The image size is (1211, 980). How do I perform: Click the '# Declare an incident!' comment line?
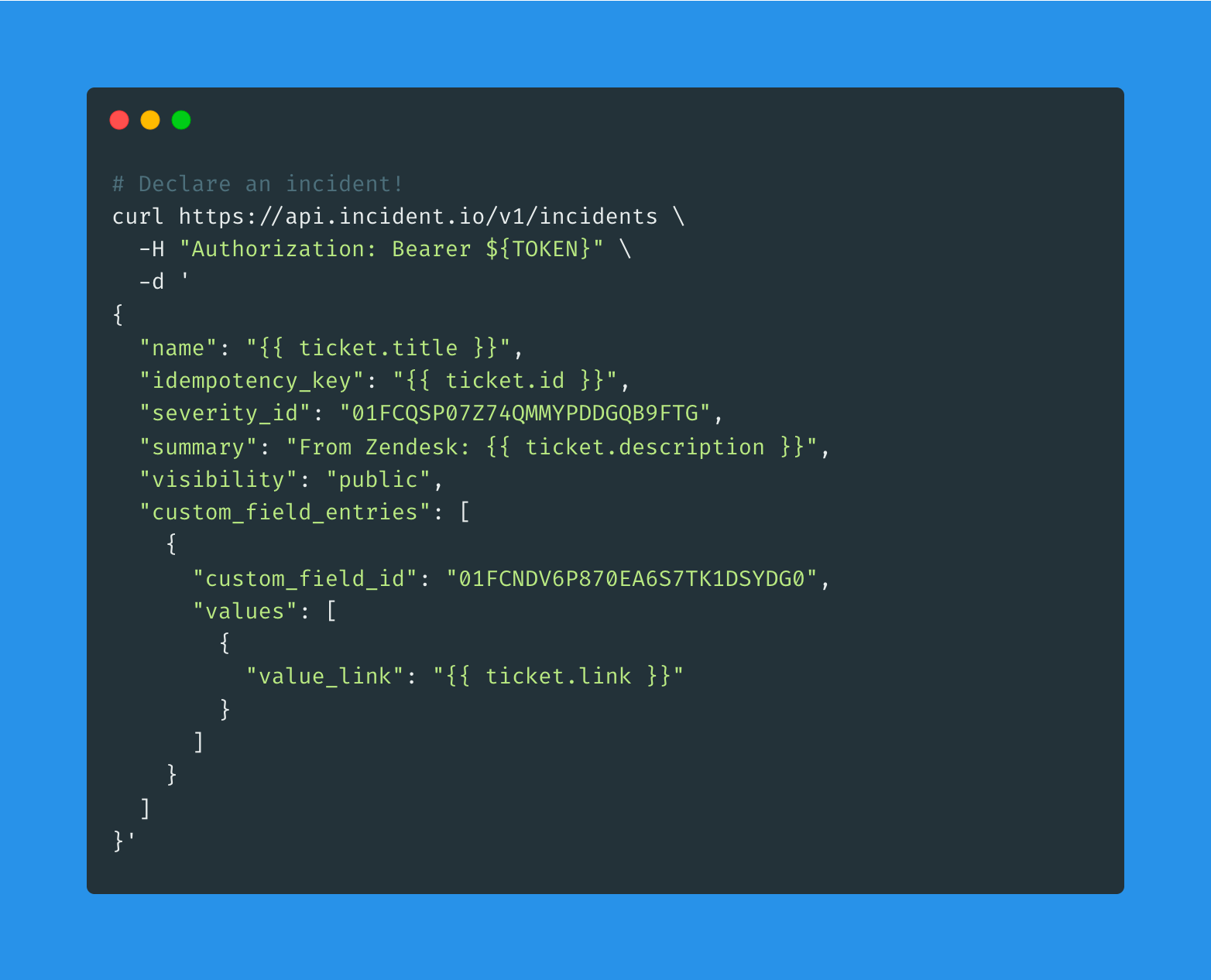258,183
